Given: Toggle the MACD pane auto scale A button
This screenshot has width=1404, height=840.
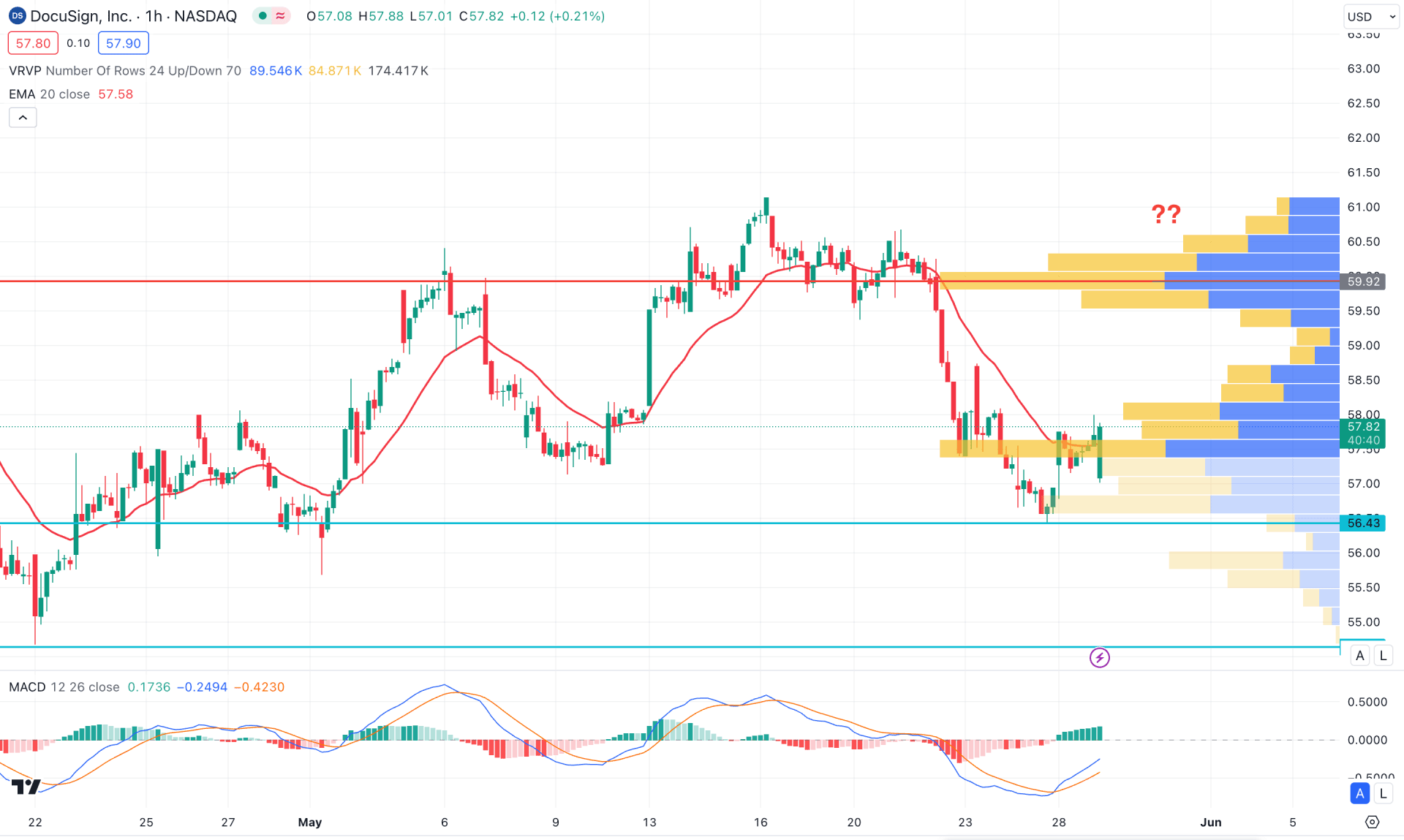Looking at the screenshot, I should tap(1359, 793).
